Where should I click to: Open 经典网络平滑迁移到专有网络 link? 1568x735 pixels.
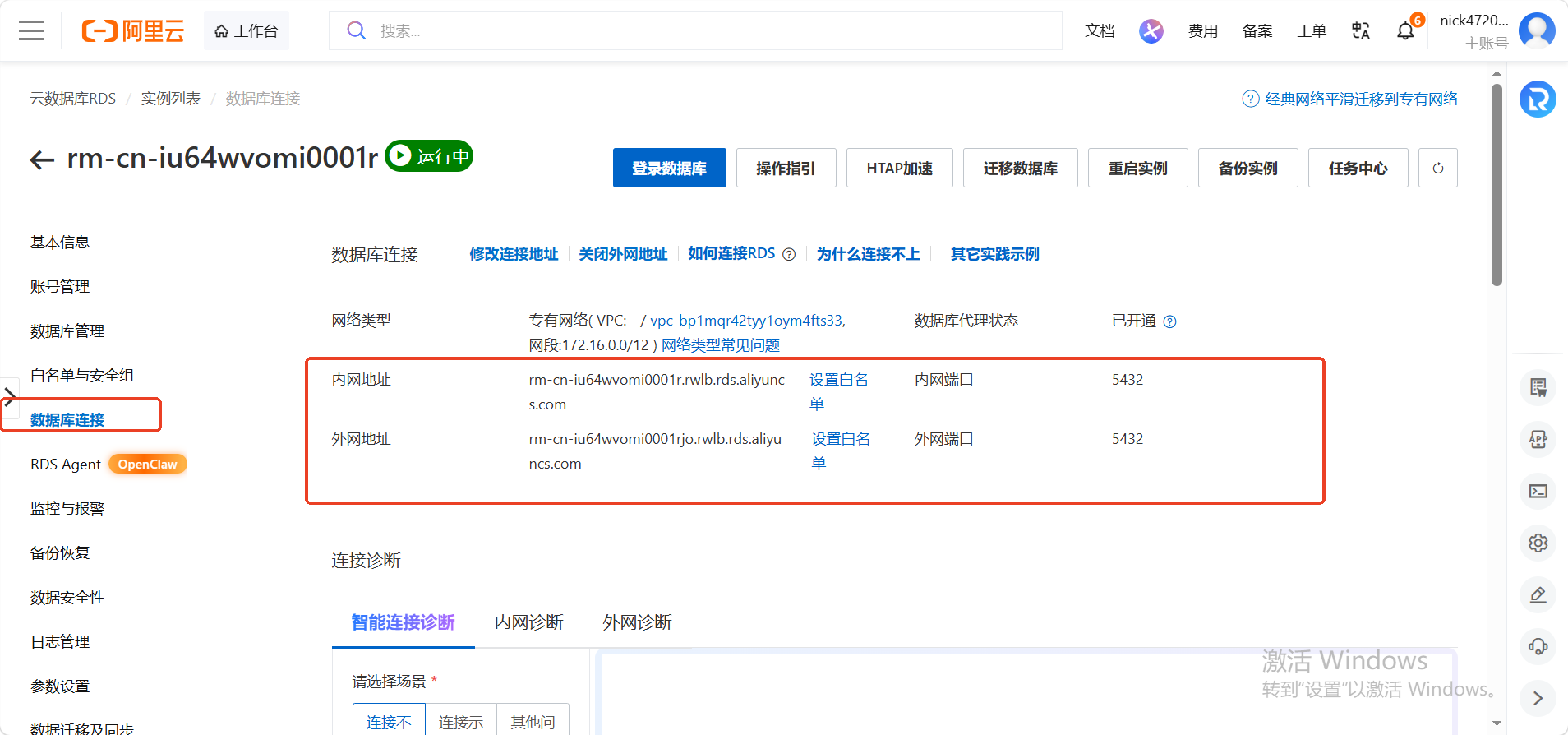[1362, 99]
